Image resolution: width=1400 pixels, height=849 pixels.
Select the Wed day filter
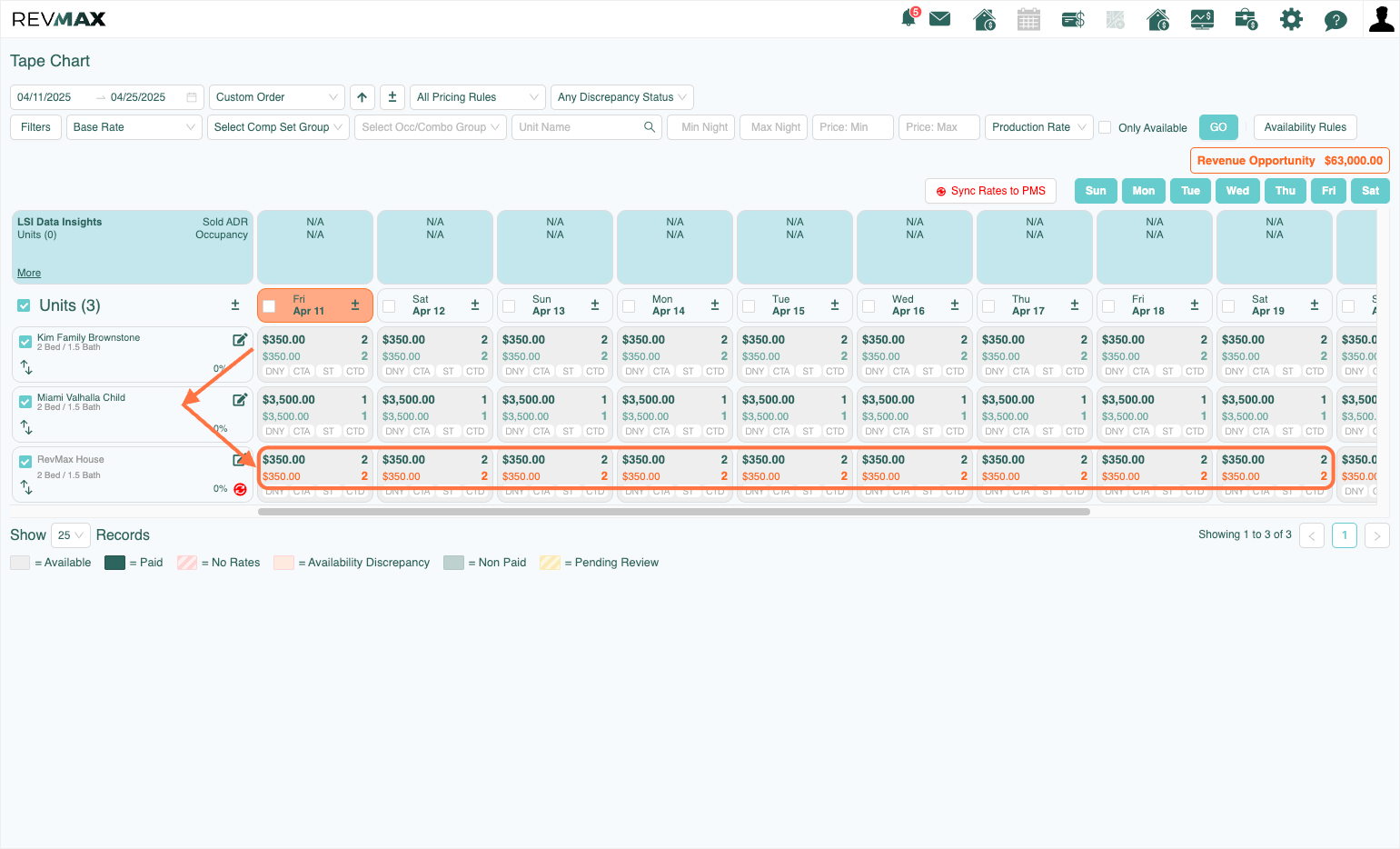click(x=1237, y=191)
